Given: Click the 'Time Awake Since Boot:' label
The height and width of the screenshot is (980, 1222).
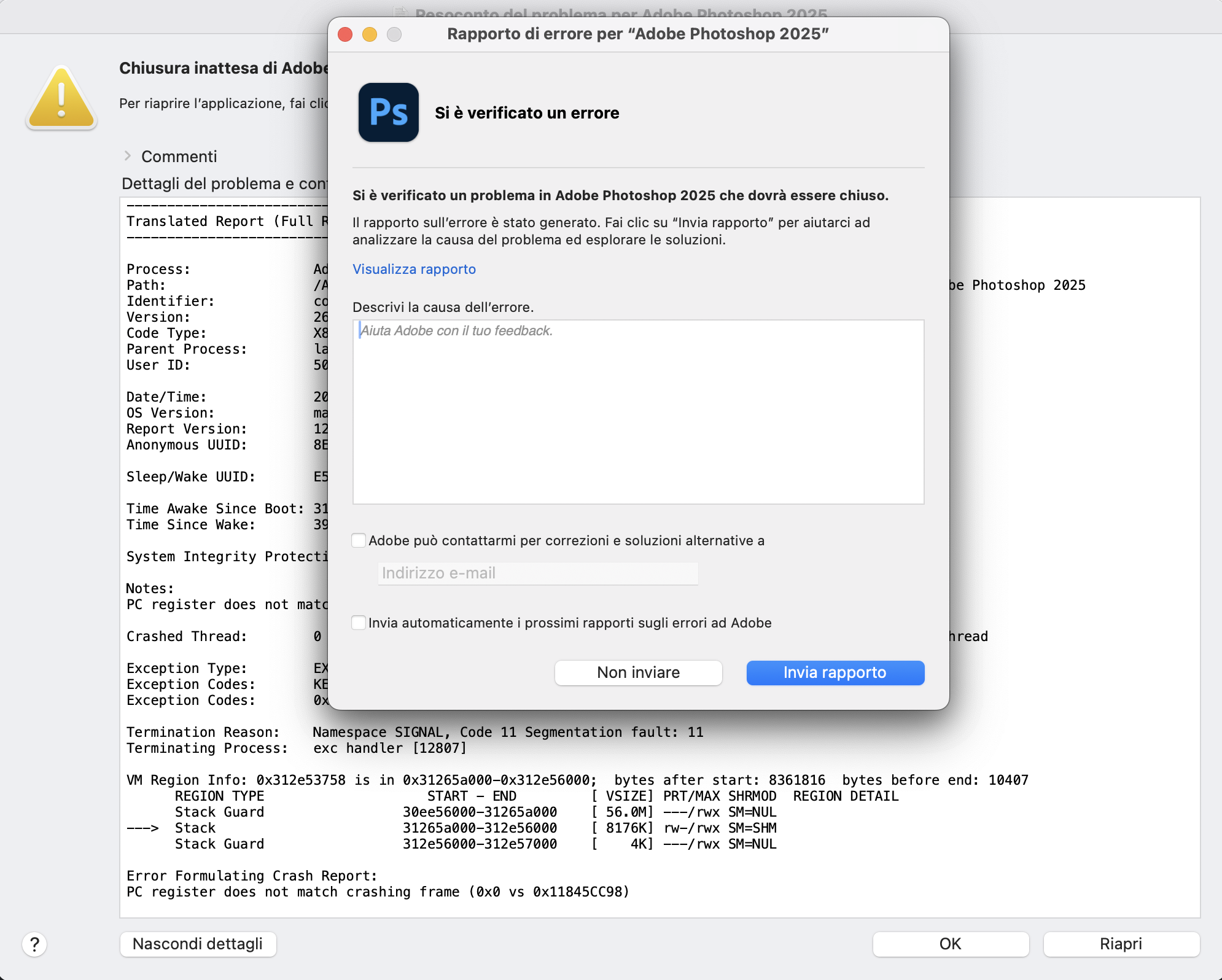Looking at the screenshot, I should click(216, 508).
